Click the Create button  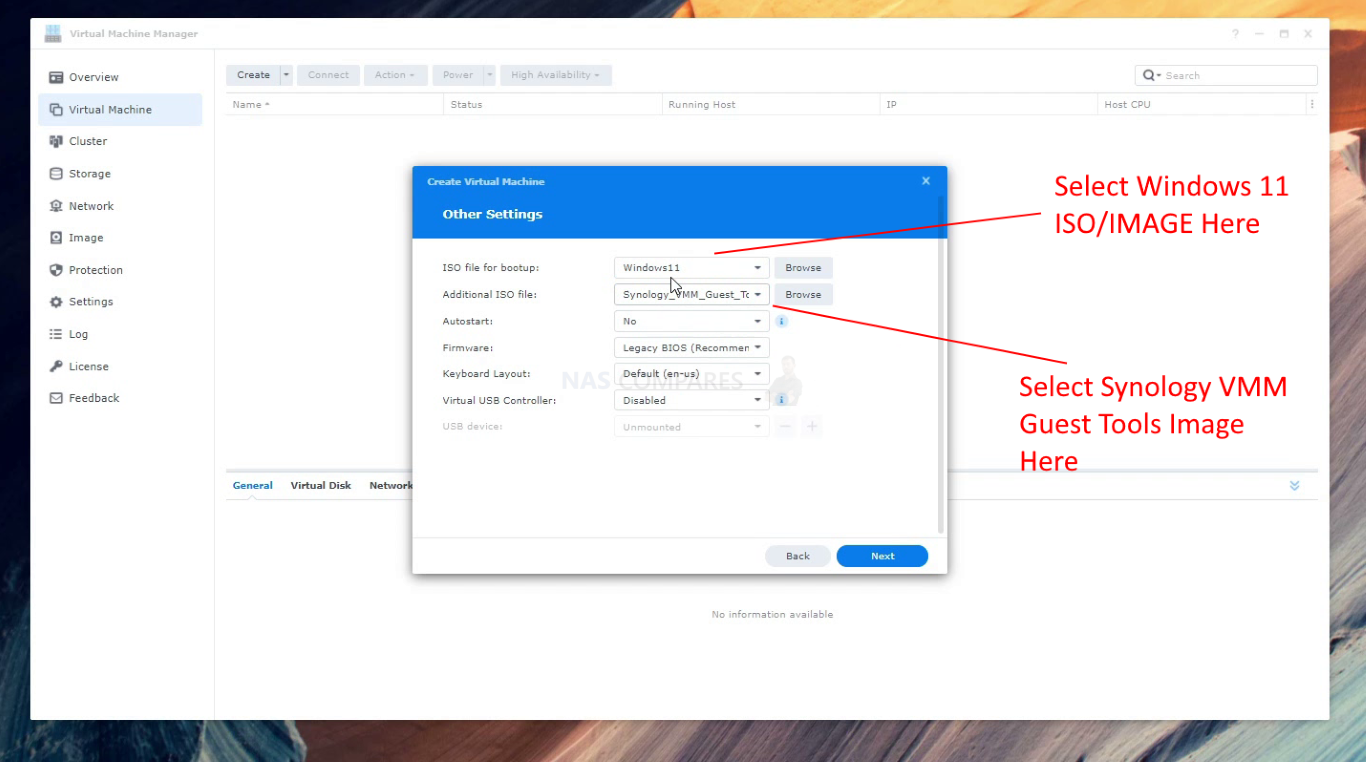click(x=253, y=75)
